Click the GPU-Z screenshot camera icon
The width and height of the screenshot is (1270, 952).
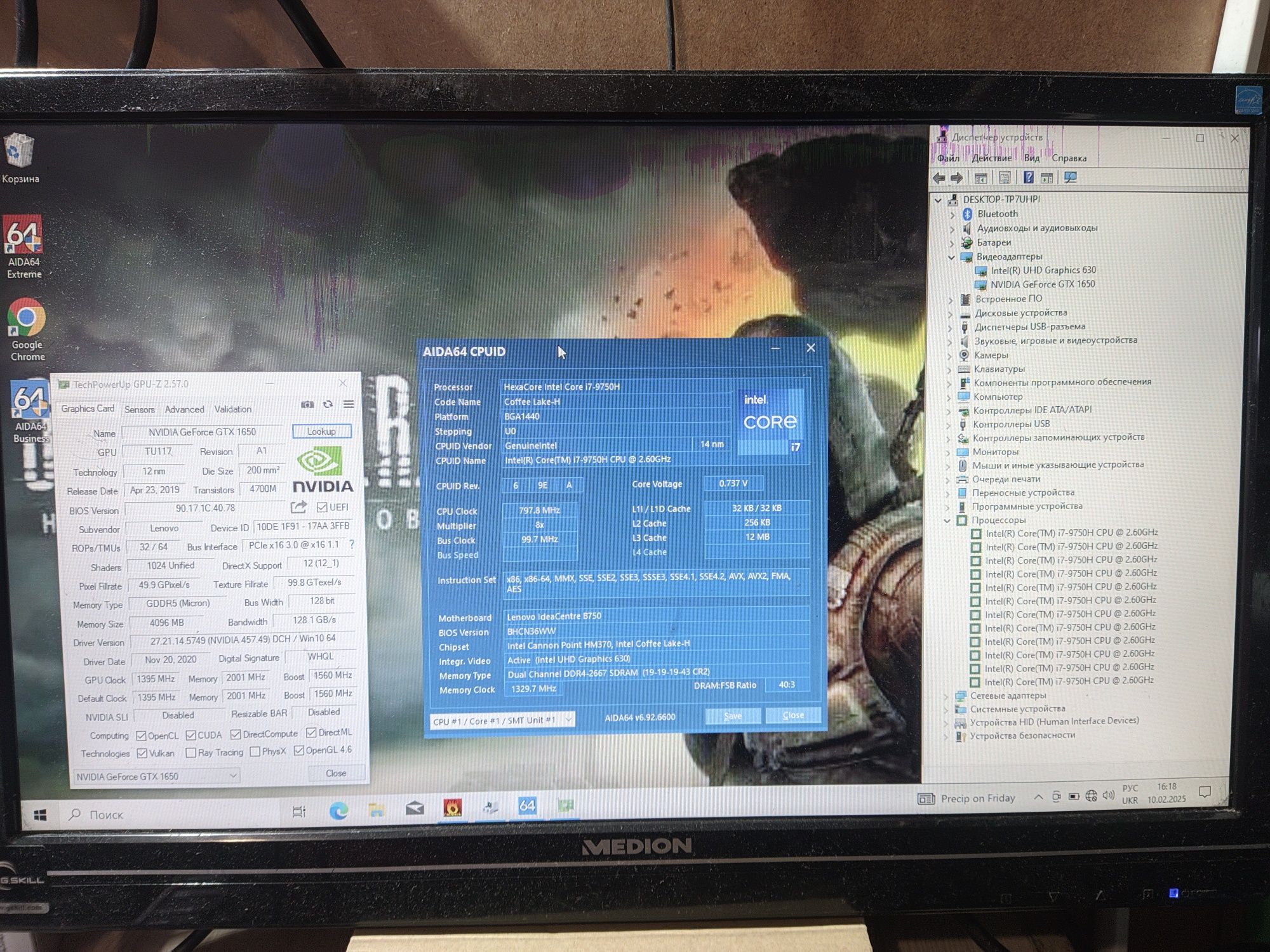pos(307,404)
